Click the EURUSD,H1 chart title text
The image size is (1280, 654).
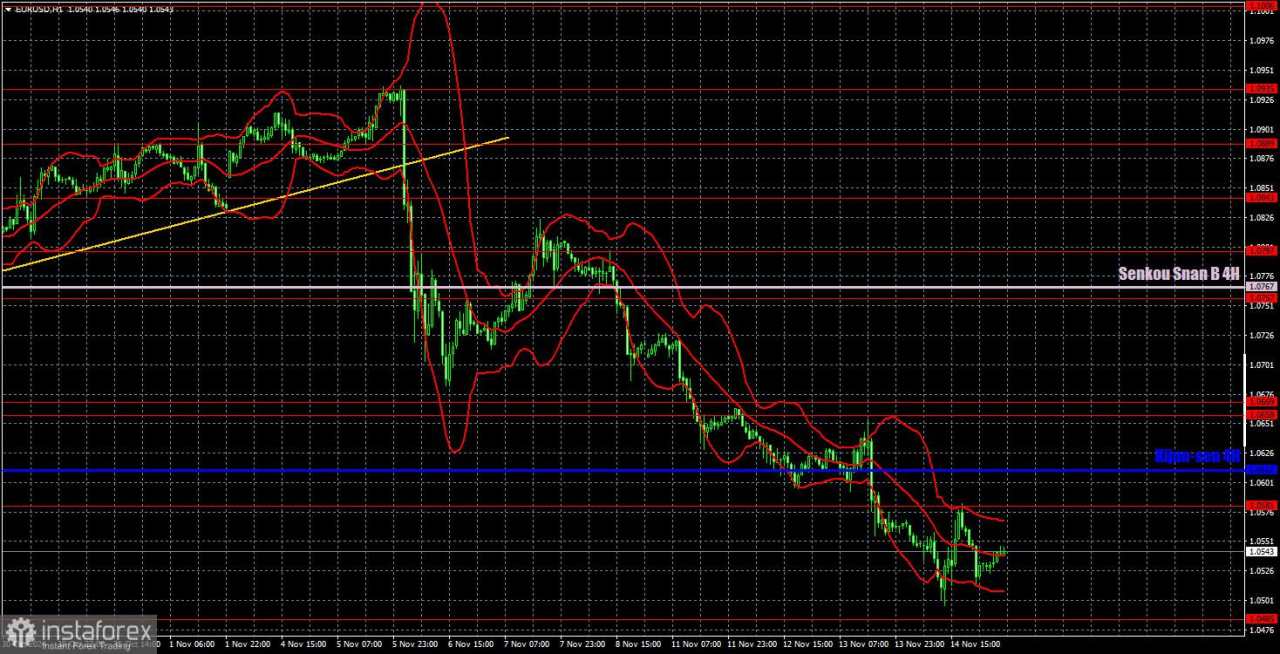tap(41, 9)
